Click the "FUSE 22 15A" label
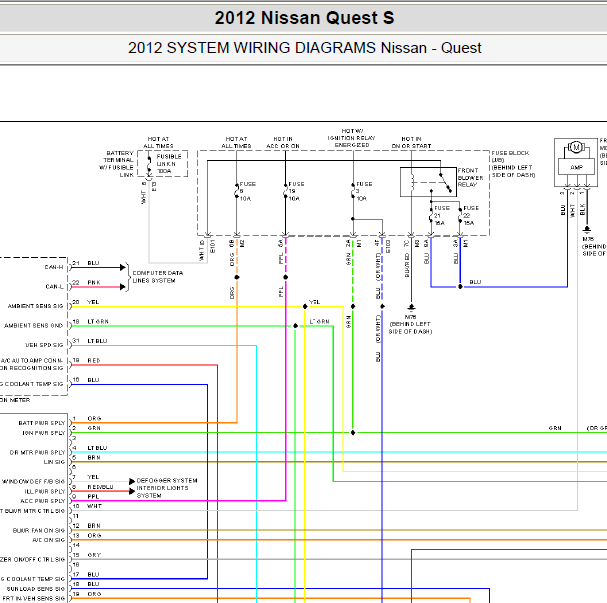The width and height of the screenshot is (607, 603). coord(471,216)
